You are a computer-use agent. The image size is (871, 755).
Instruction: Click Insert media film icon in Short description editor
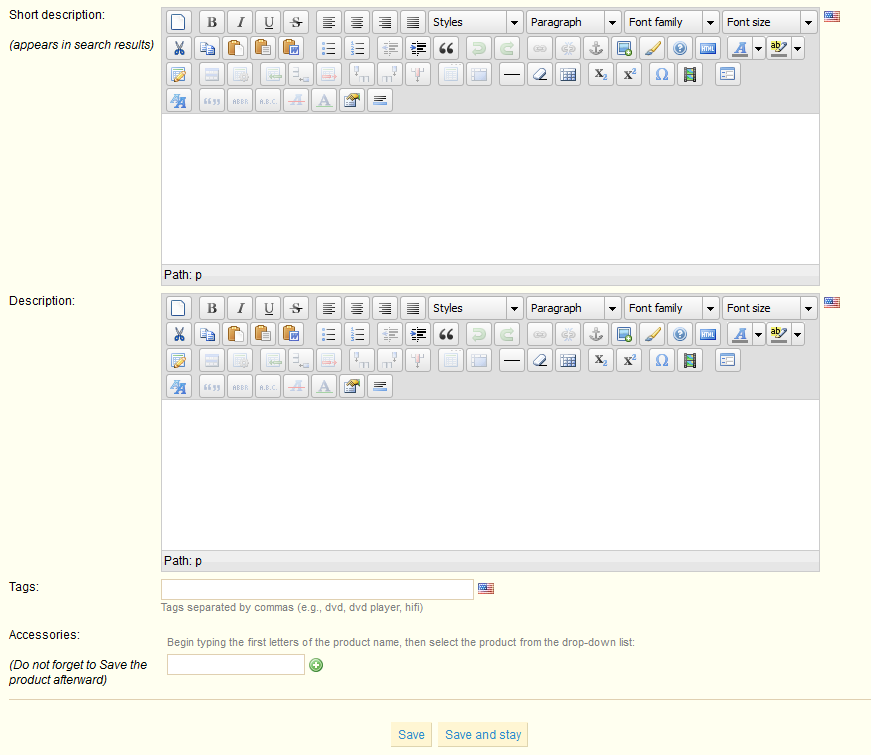(x=689, y=74)
